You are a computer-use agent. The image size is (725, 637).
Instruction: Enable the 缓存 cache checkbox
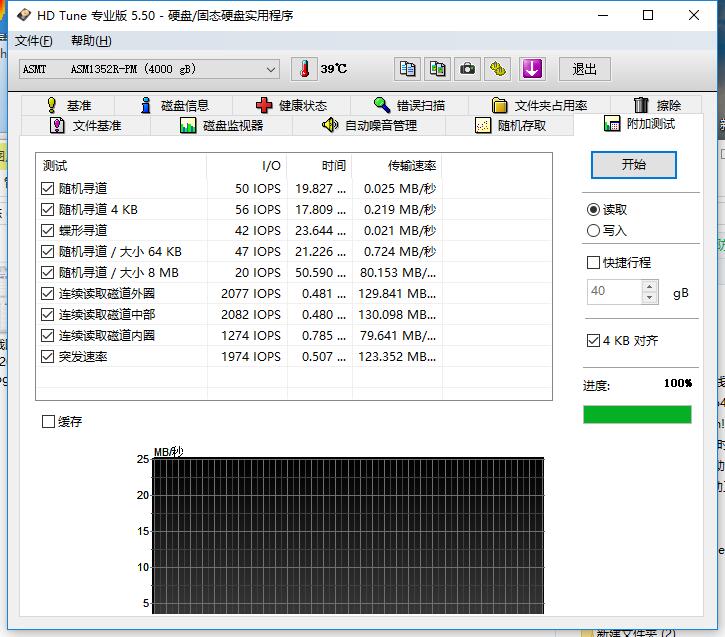pyautogui.click(x=49, y=421)
